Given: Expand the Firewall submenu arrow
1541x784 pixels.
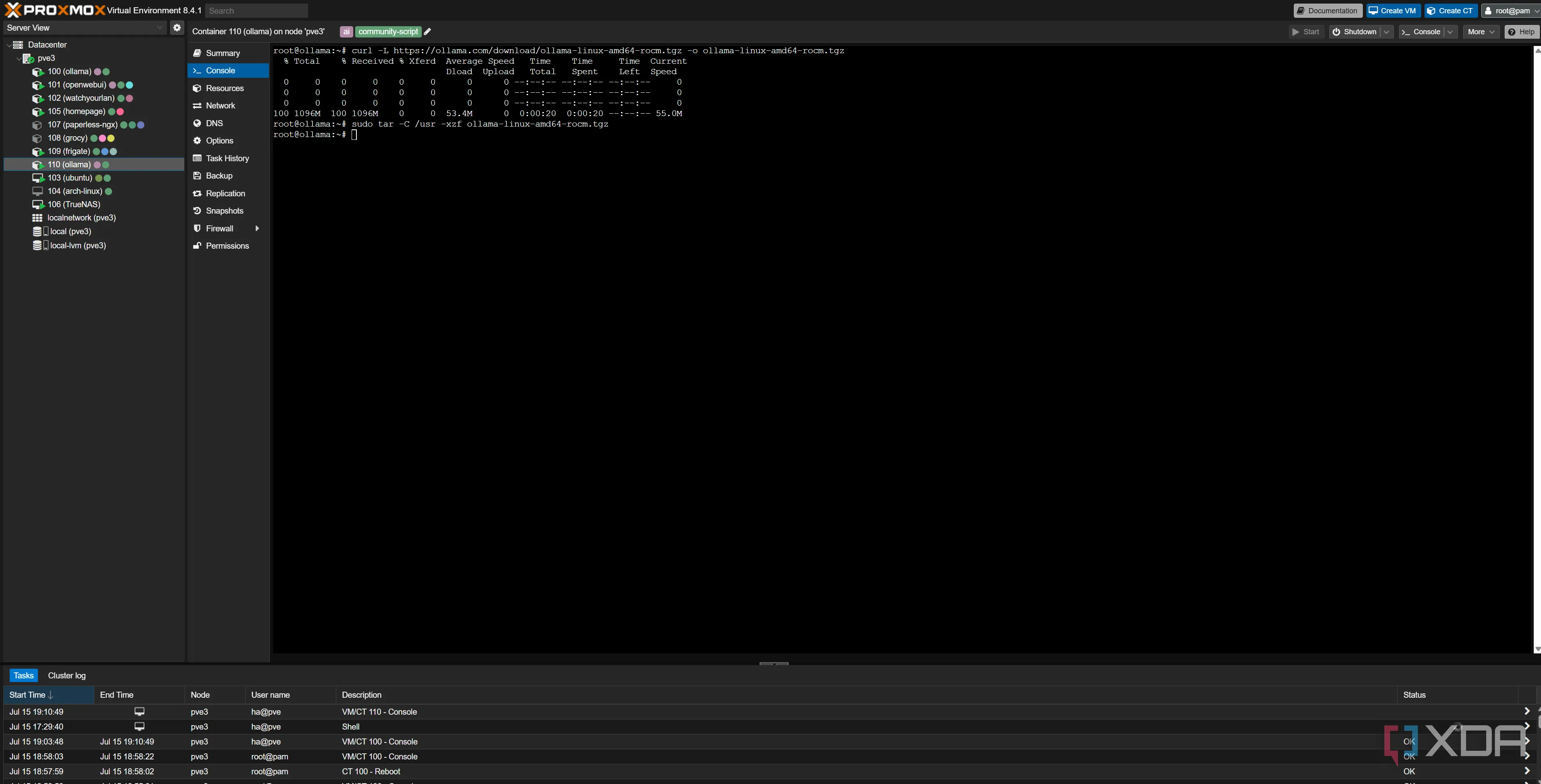Looking at the screenshot, I should [x=257, y=229].
